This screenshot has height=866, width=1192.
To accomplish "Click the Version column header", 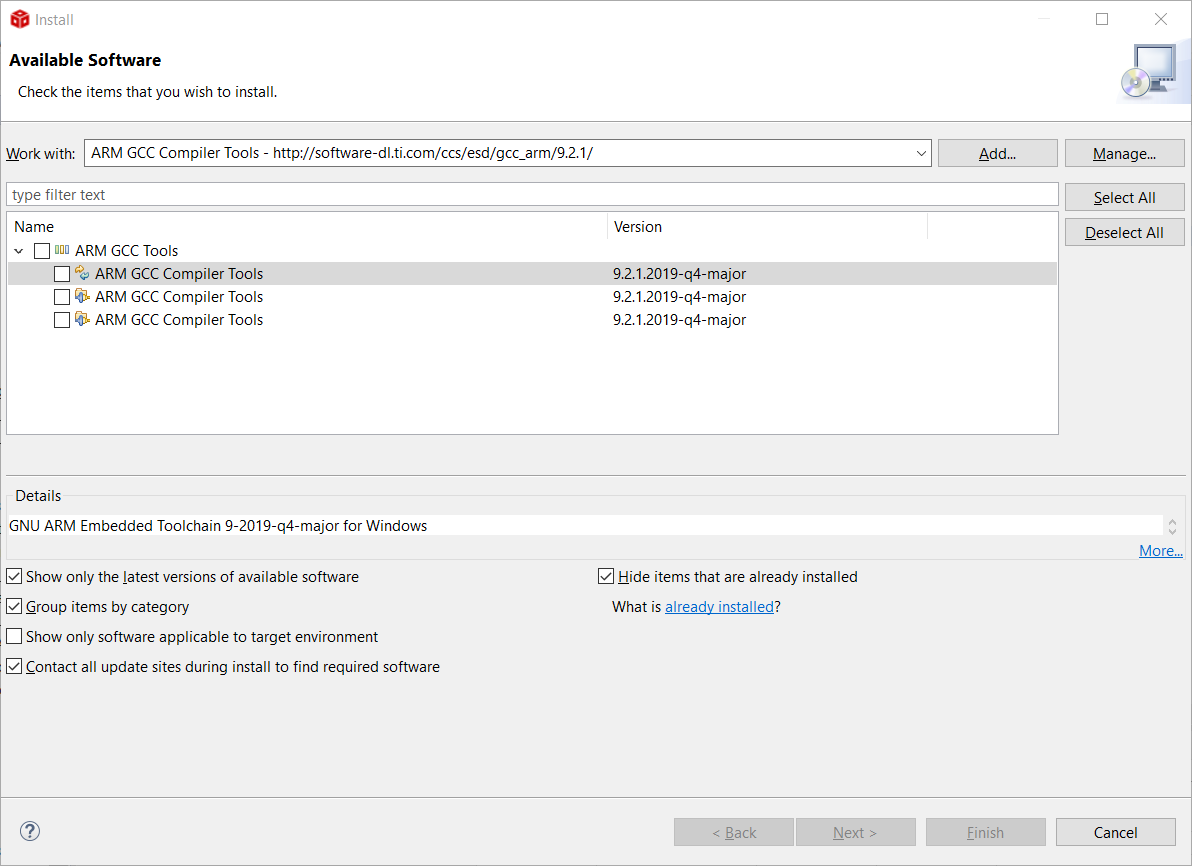I will point(767,227).
